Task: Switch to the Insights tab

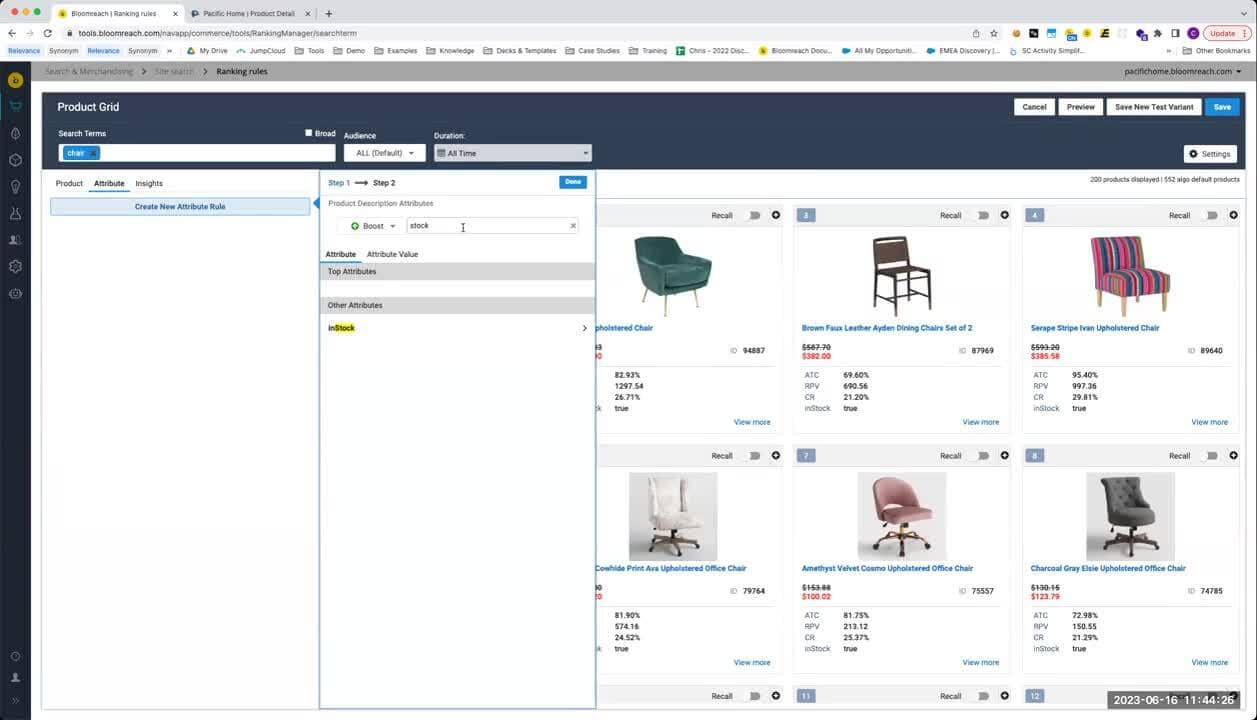Action: coord(149,184)
